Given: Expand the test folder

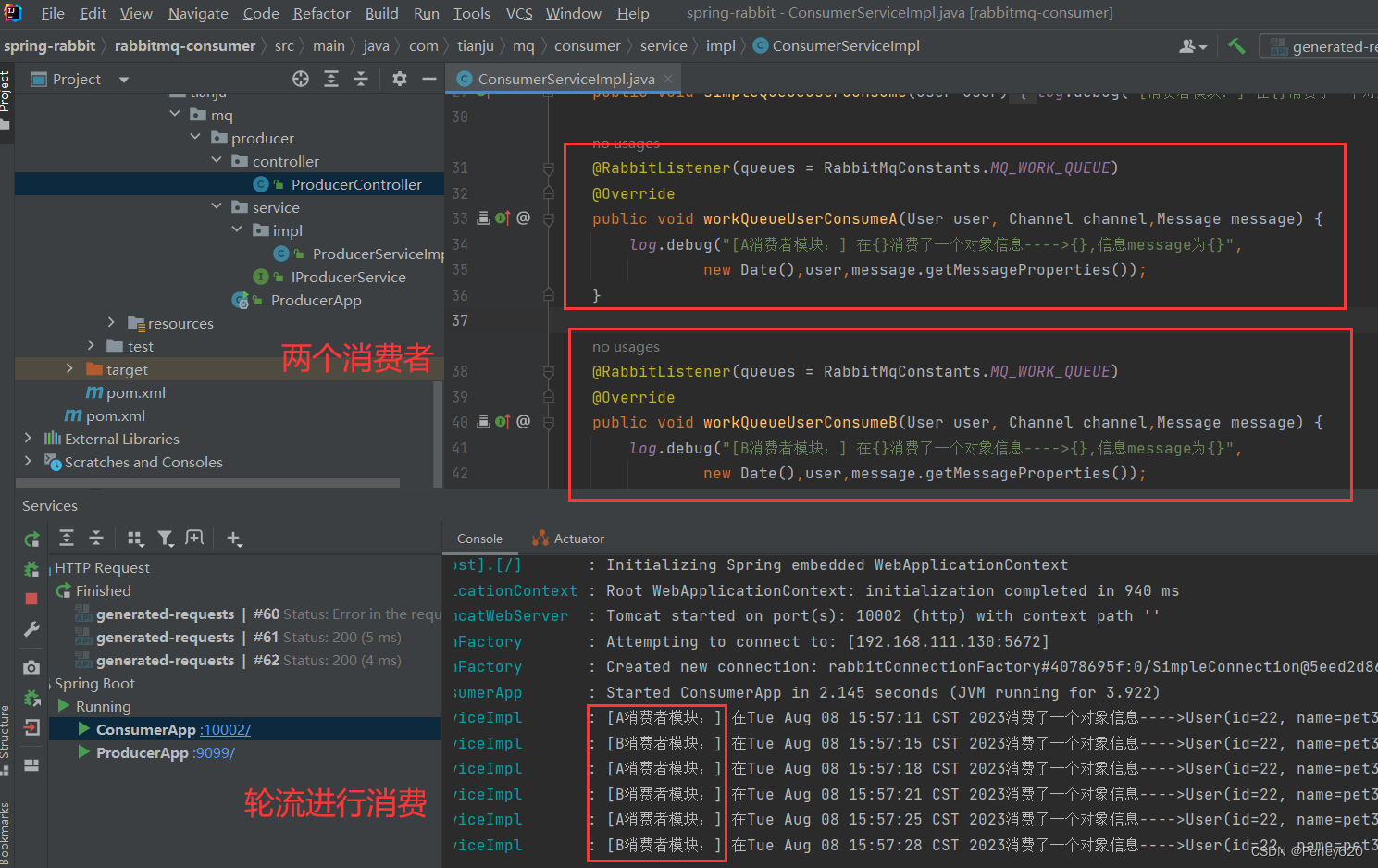Looking at the screenshot, I should tap(91, 345).
